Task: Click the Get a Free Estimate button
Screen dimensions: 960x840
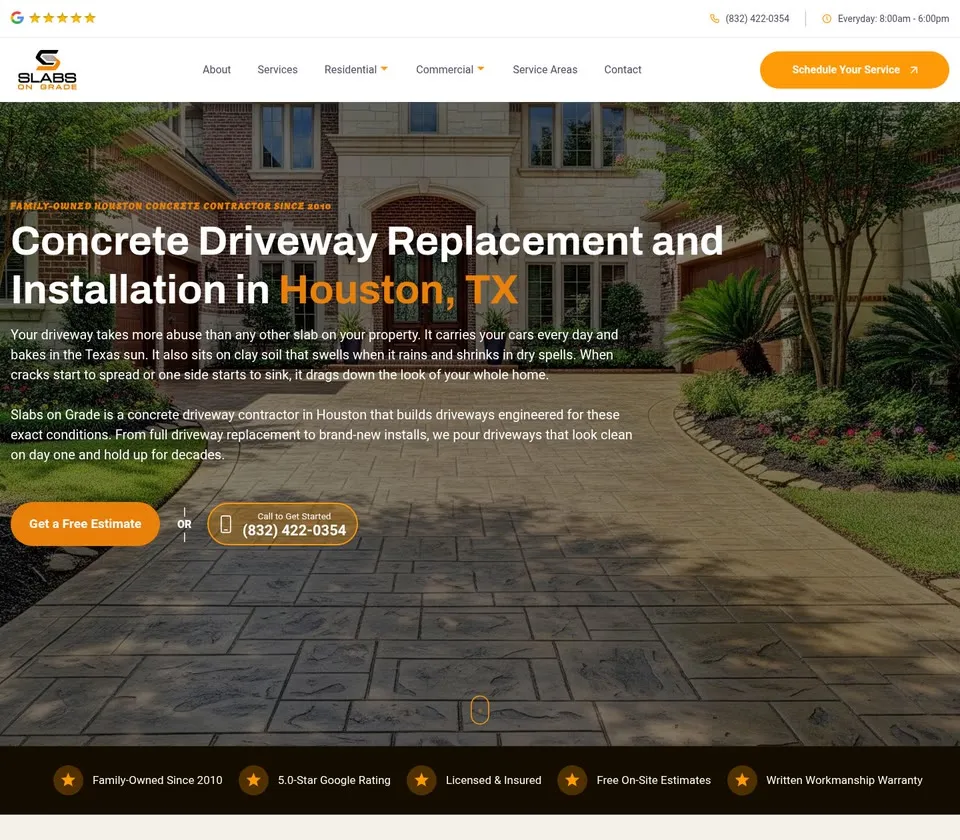Action: 85,524
